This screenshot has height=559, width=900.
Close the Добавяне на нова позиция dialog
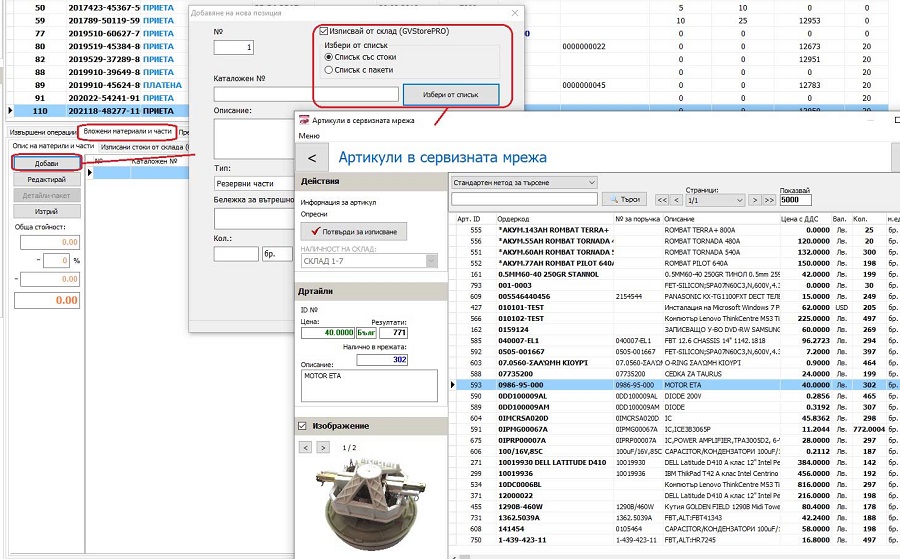(x=515, y=13)
